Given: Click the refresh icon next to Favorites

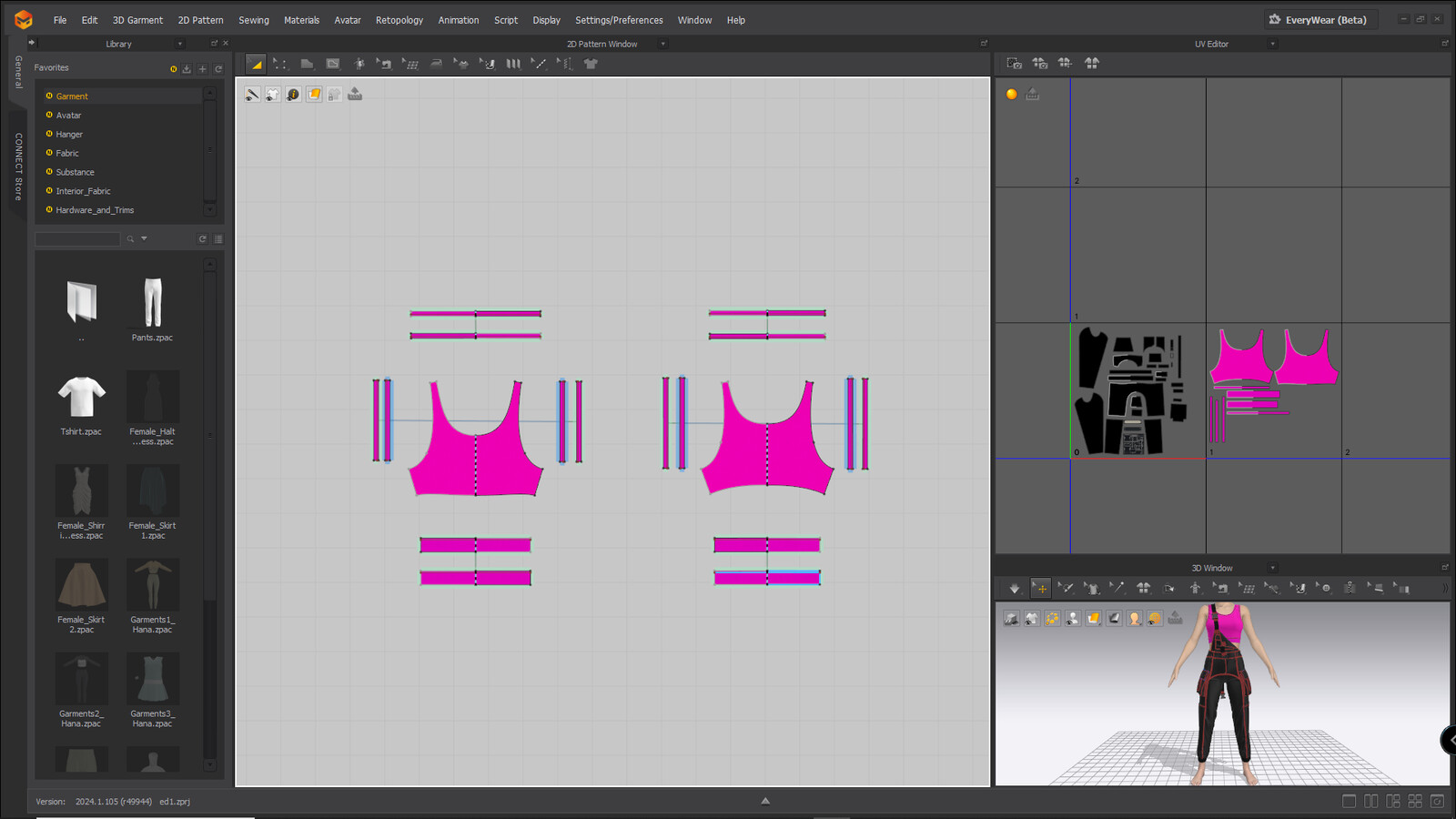Looking at the screenshot, I should pyautogui.click(x=218, y=68).
